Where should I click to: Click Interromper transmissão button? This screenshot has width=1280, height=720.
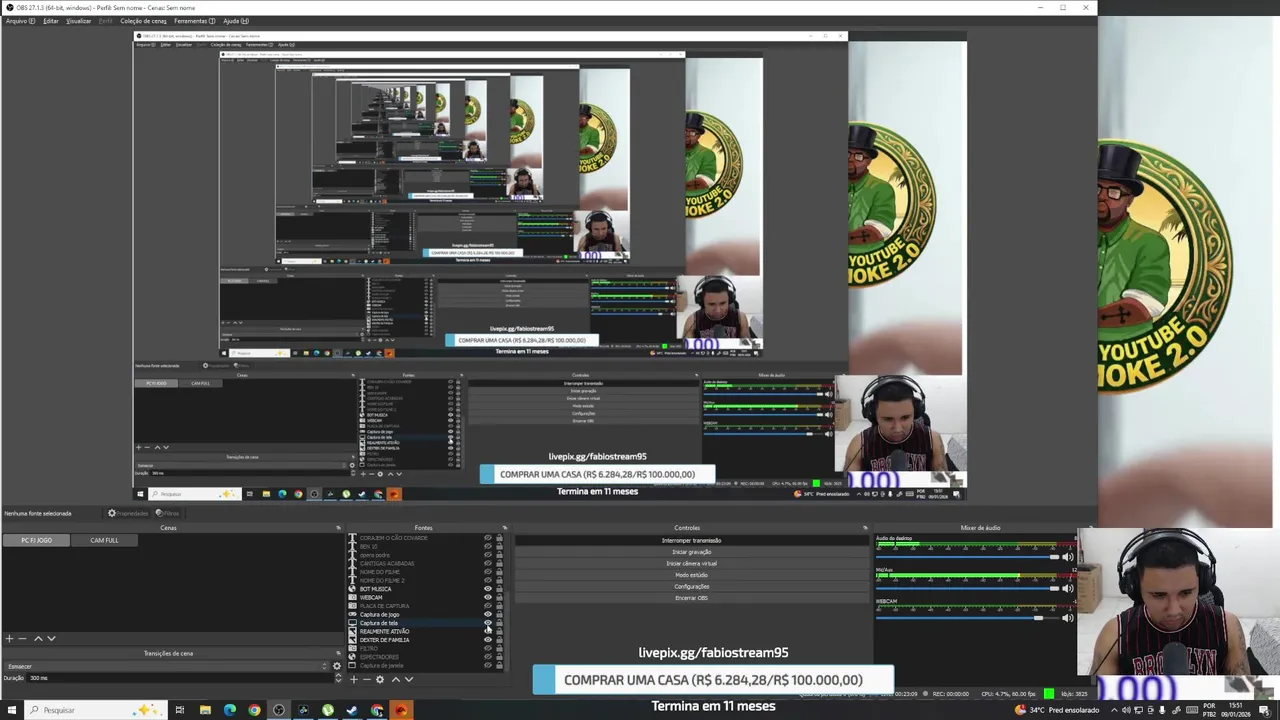pos(691,540)
